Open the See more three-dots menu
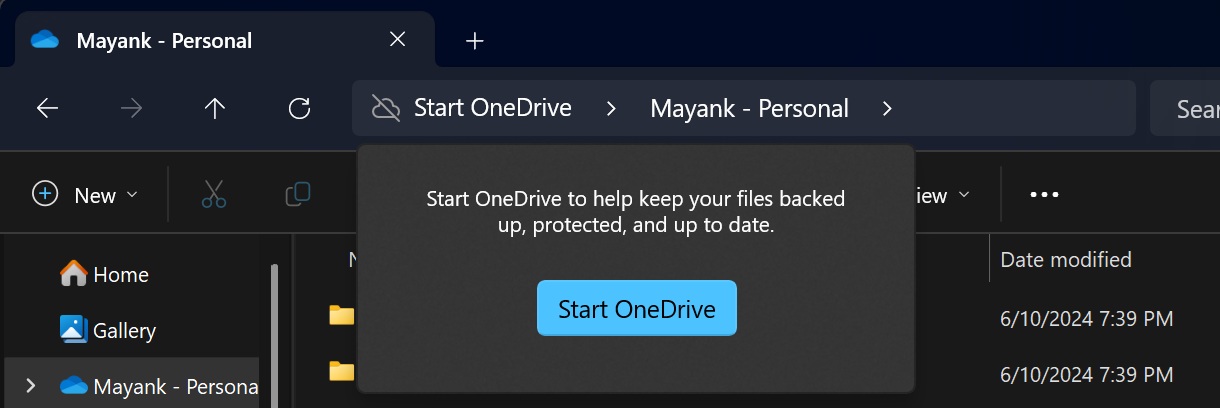1220x408 pixels. point(1044,195)
